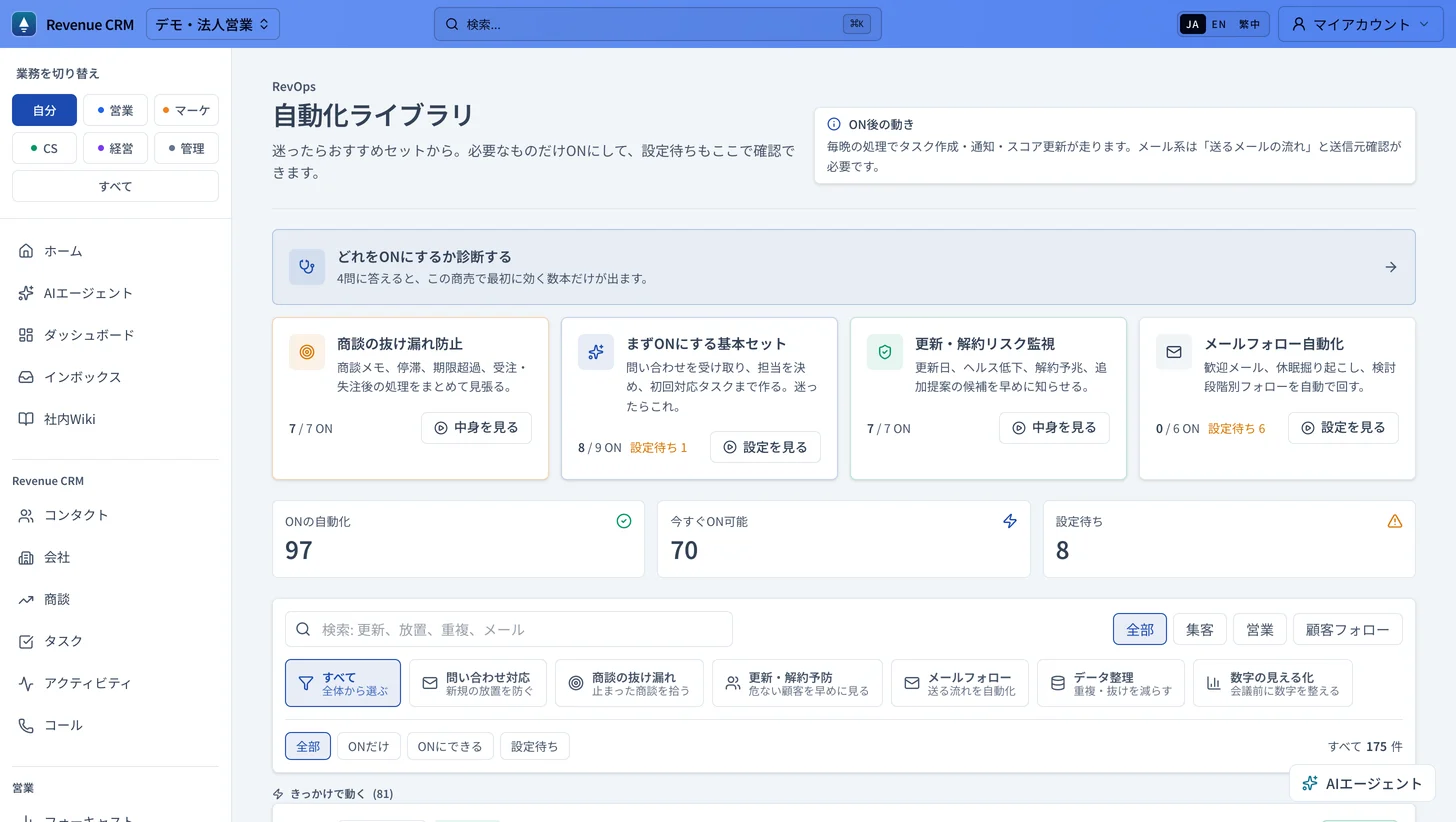Screen dimensions: 1456x822
Task: Select the 顧客フォロー segment filter
Action: (1348, 629)
